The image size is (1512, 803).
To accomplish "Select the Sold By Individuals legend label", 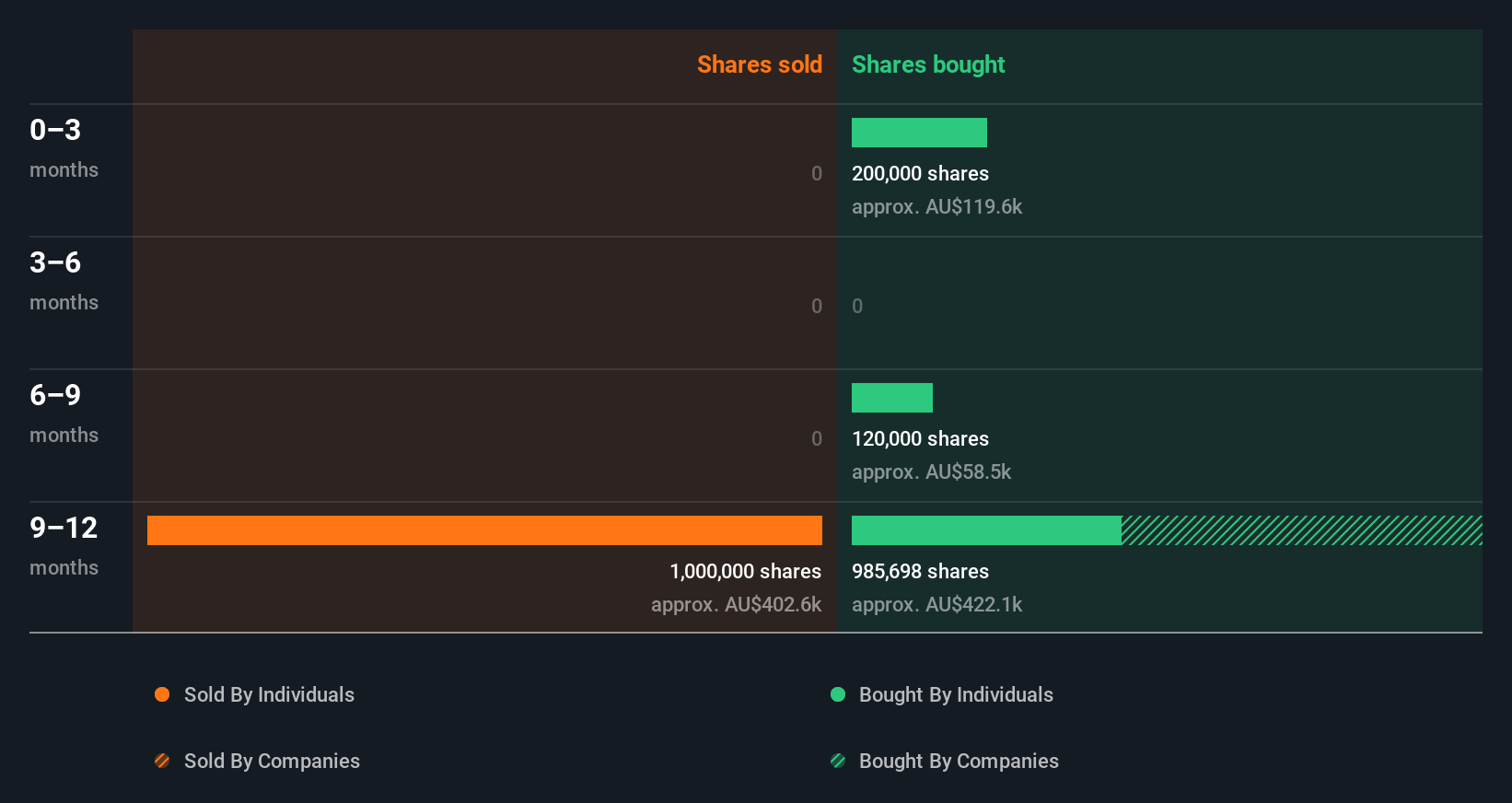I will tap(269, 694).
